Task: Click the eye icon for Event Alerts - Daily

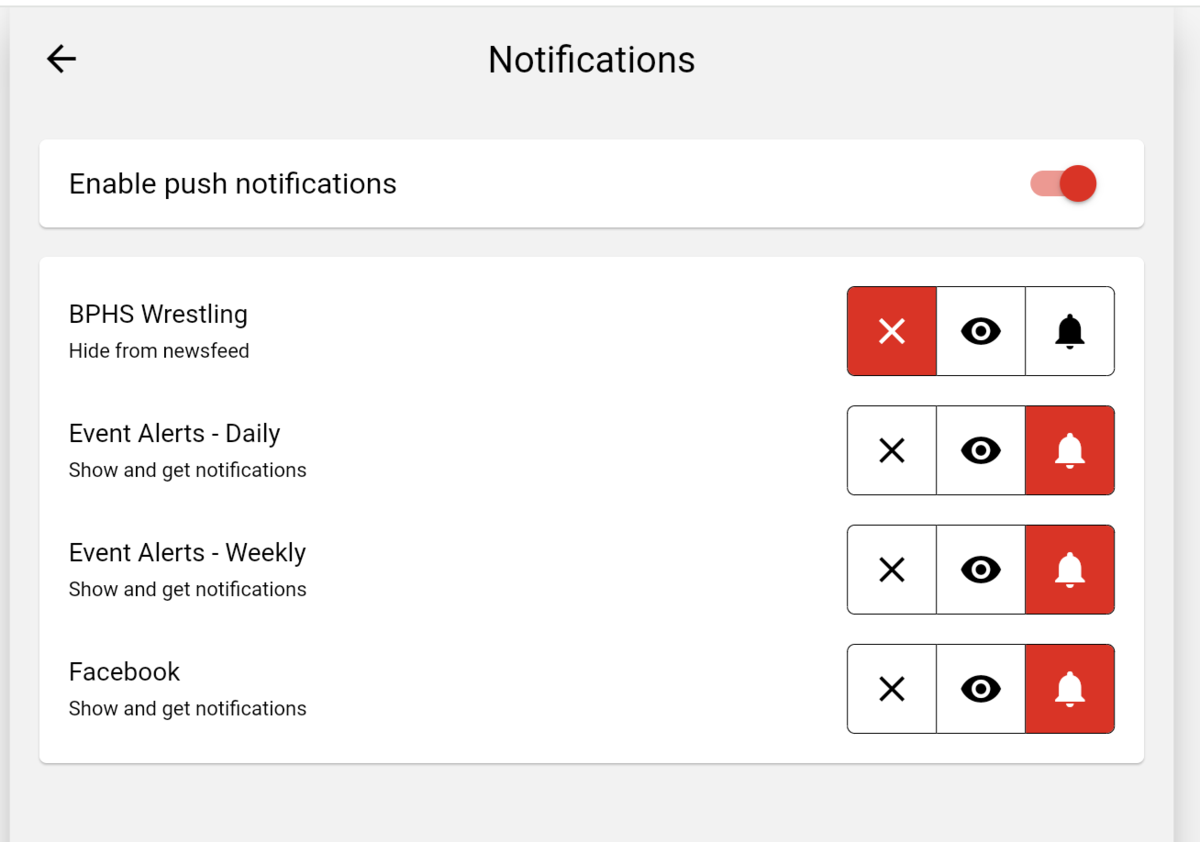Action: [x=980, y=450]
